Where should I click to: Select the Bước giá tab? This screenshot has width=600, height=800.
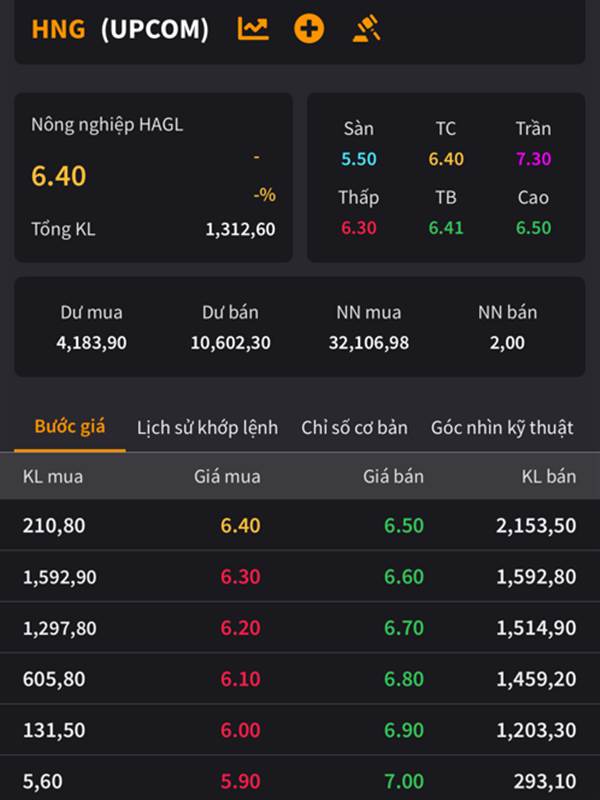click(x=70, y=427)
